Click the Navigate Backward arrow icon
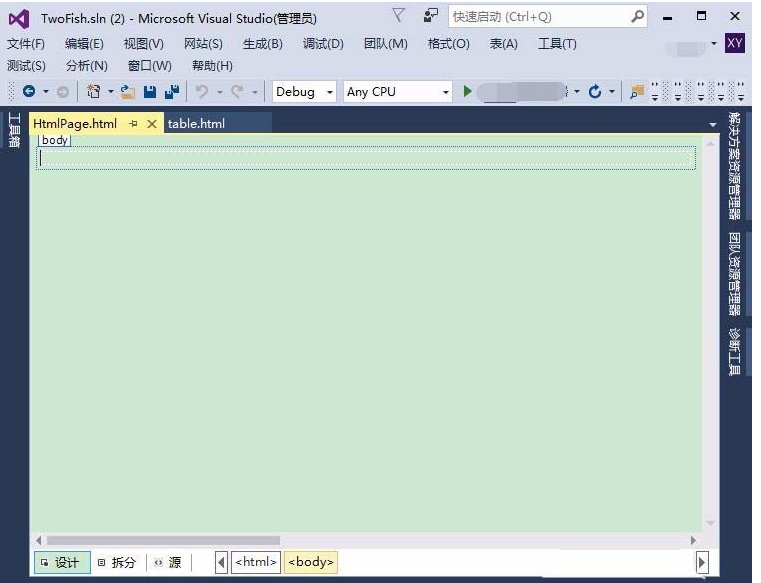This screenshot has height=583, width=761. [x=29, y=92]
